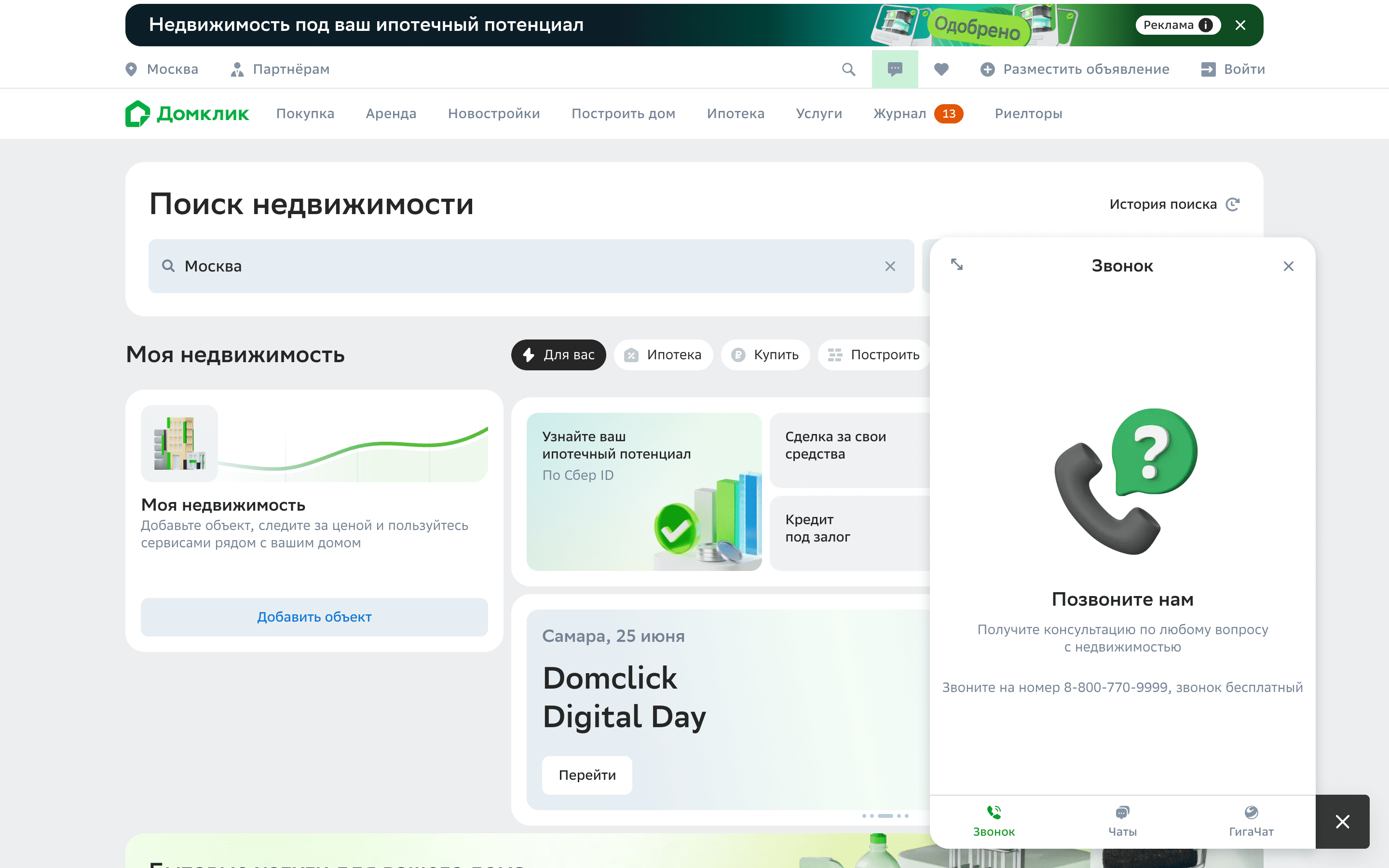Switch to the Чаты tab

1123,822
